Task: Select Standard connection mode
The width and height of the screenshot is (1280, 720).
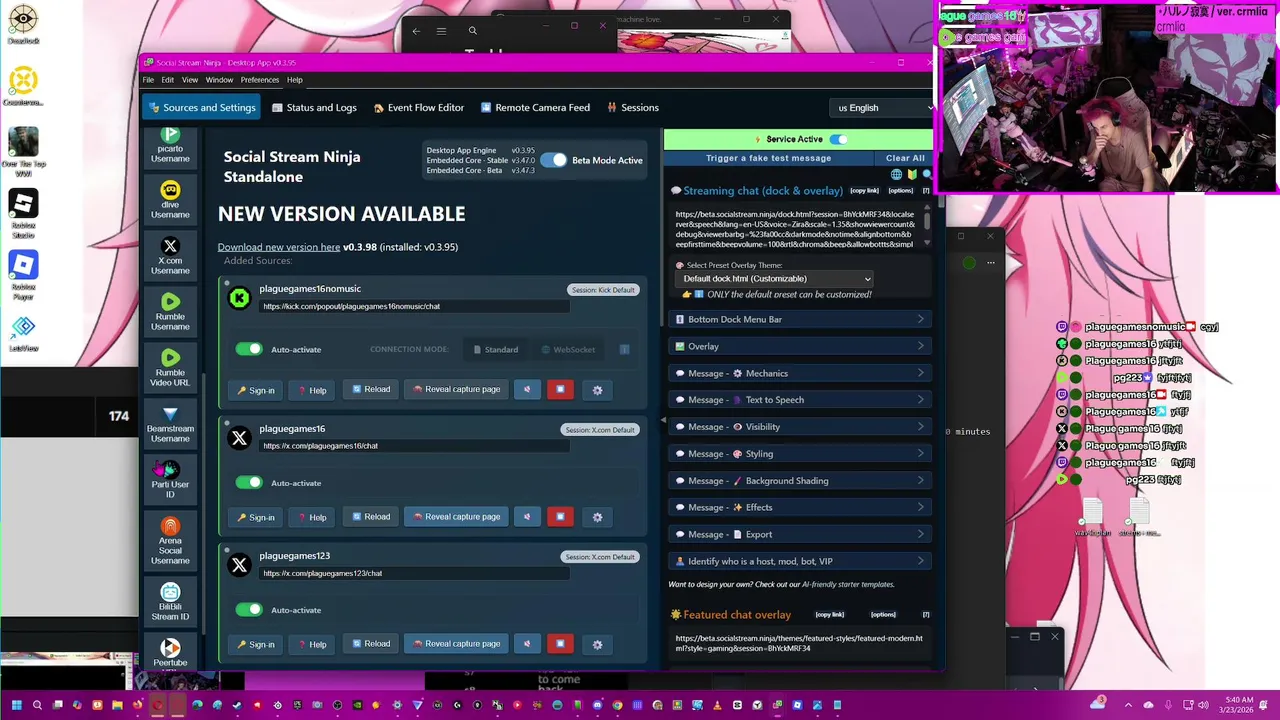Action: click(x=495, y=350)
